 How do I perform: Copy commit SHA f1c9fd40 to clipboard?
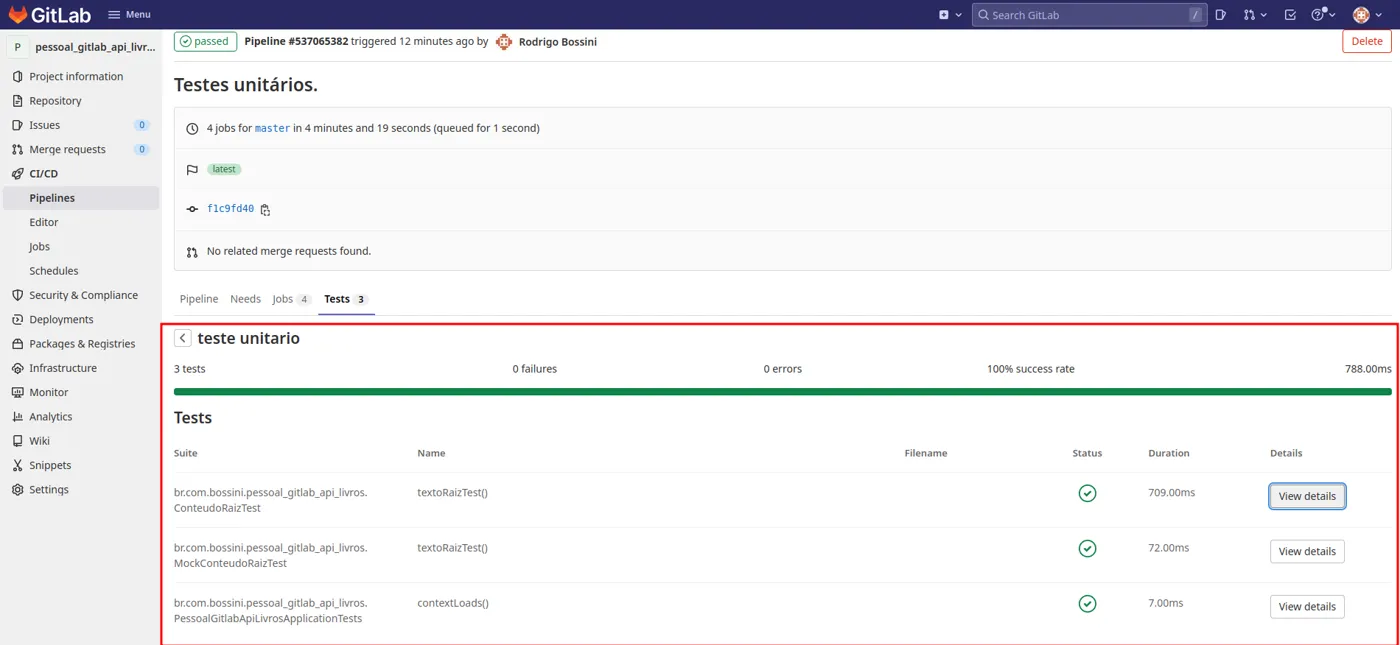tap(265, 210)
